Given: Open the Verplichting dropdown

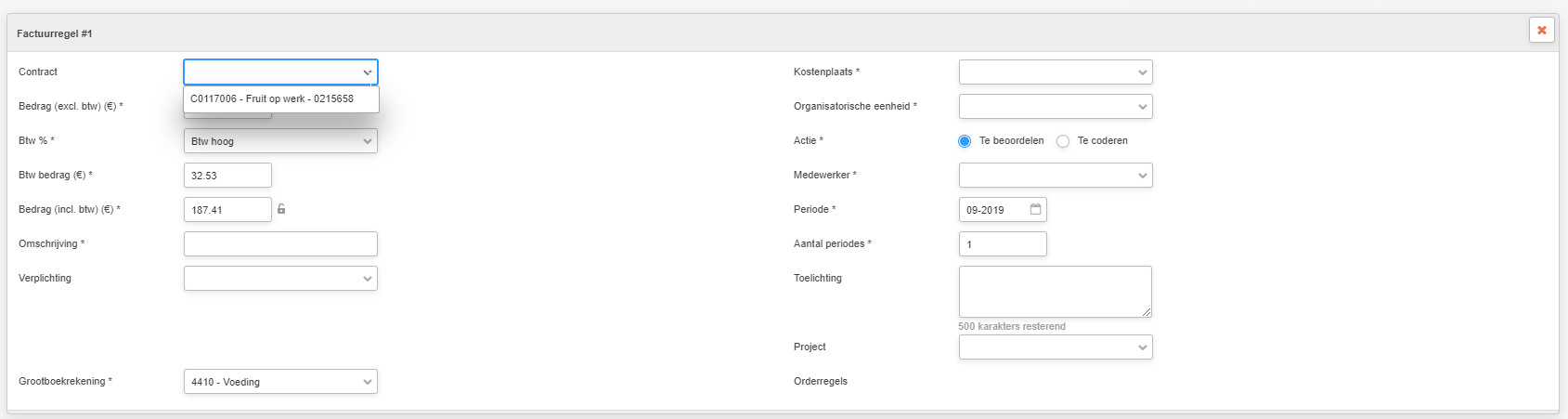Looking at the screenshot, I should 280,279.
